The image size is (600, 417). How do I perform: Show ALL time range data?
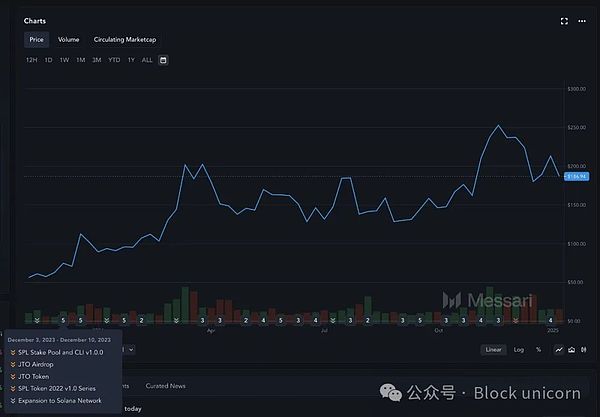click(147, 60)
